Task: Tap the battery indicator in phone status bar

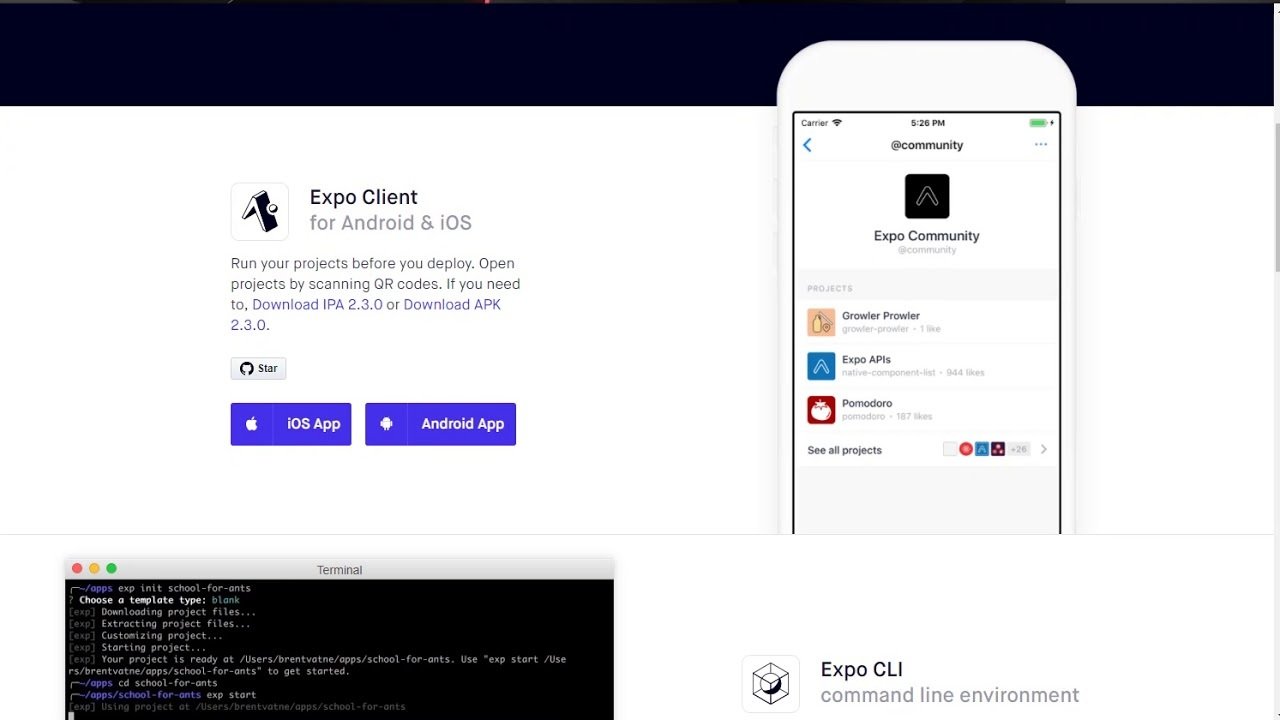Action: (1041, 123)
